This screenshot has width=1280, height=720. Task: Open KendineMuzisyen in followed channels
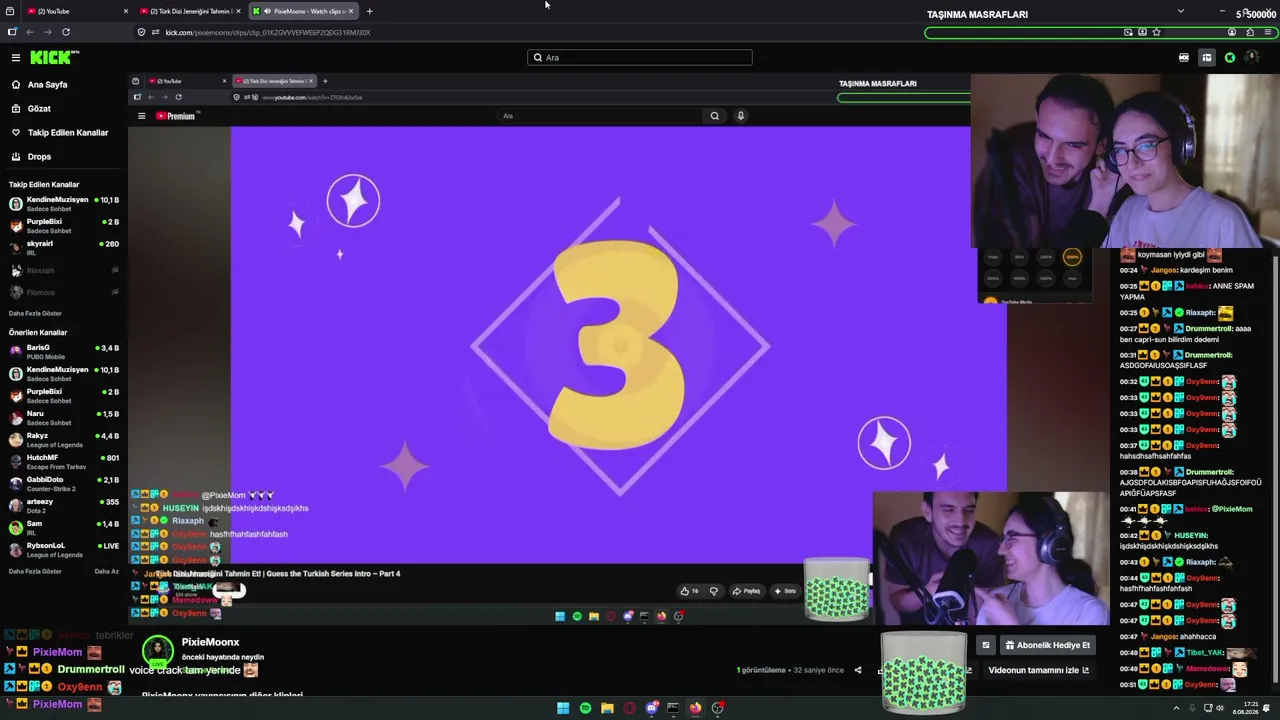click(64, 203)
